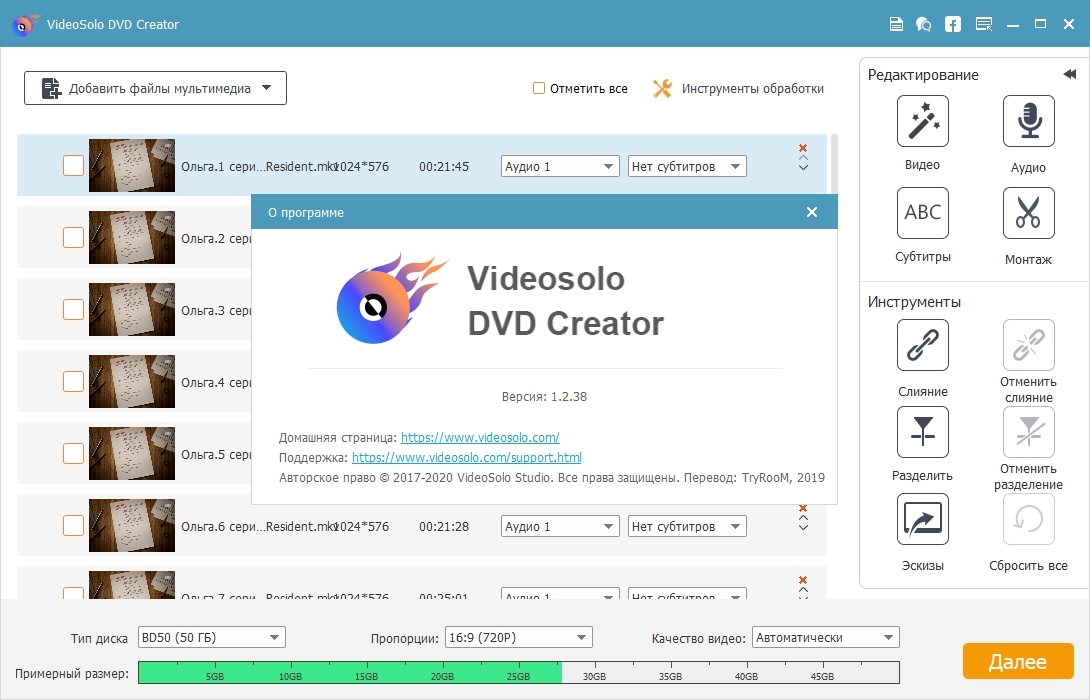Open the video quality Автоматически dropdown
The width and height of the screenshot is (1090, 700).
(x=825, y=638)
